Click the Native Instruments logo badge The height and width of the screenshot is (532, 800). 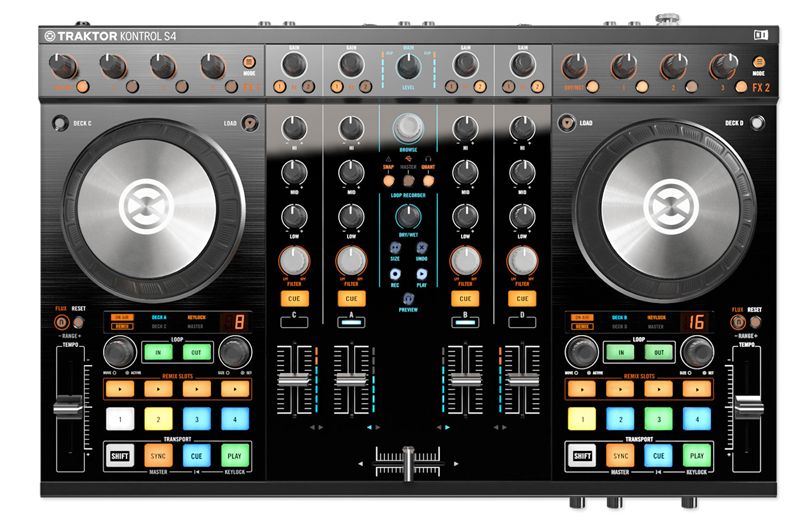[761, 35]
